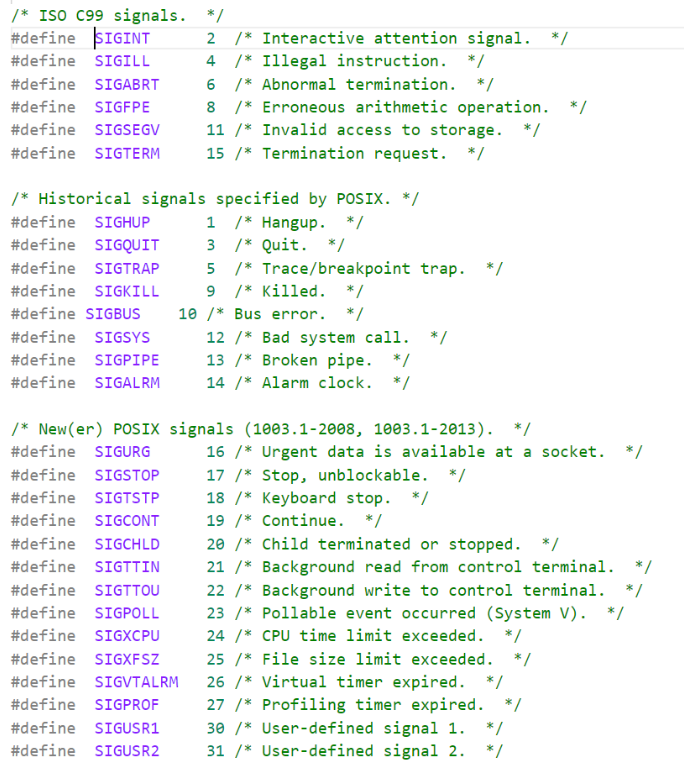The height and width of the screenshot is (766, 684).
Task: Click 'CPU time limit exceeded.' comment
Action: (378, 636)
